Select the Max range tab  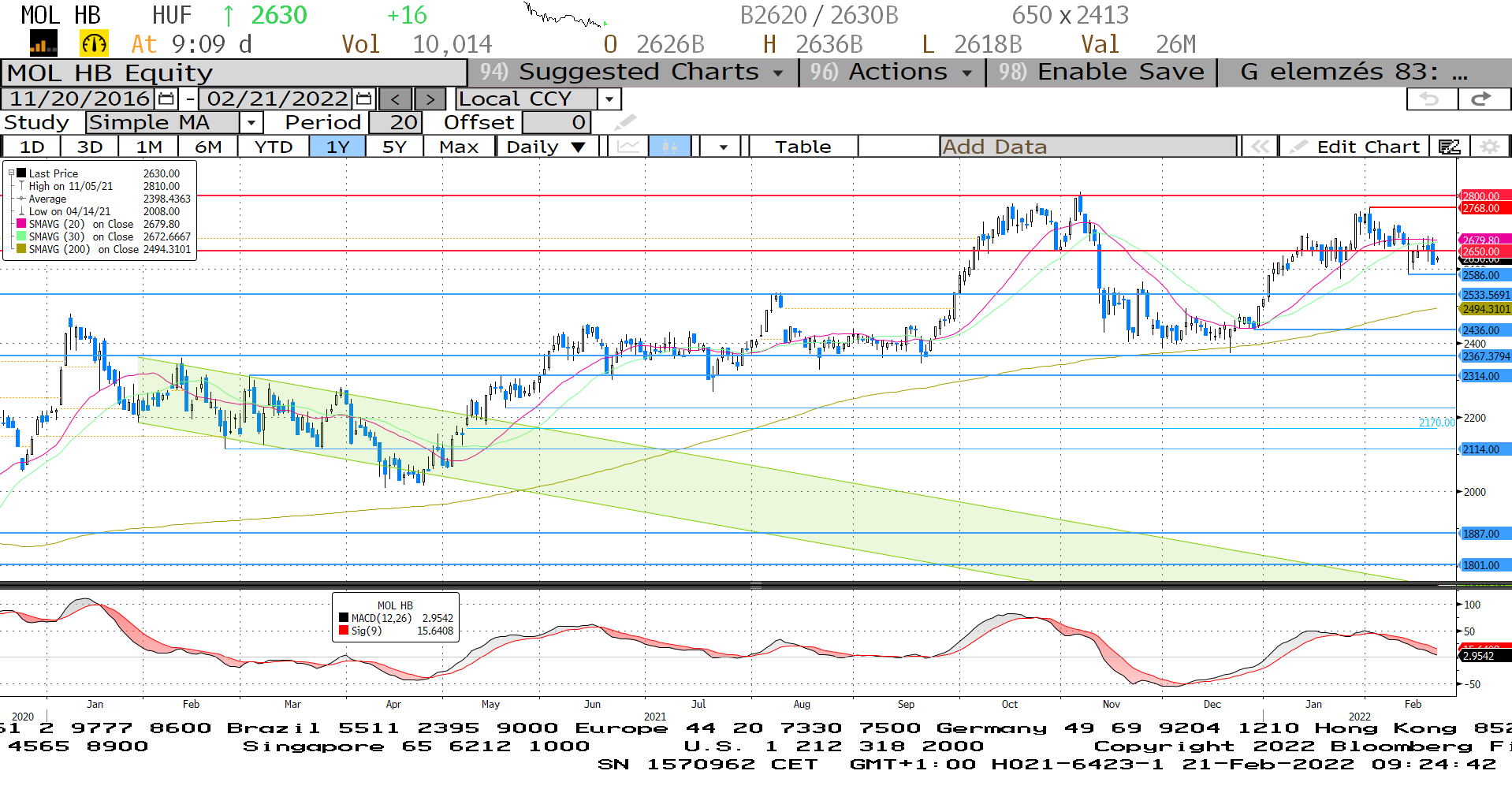[459, 147]
